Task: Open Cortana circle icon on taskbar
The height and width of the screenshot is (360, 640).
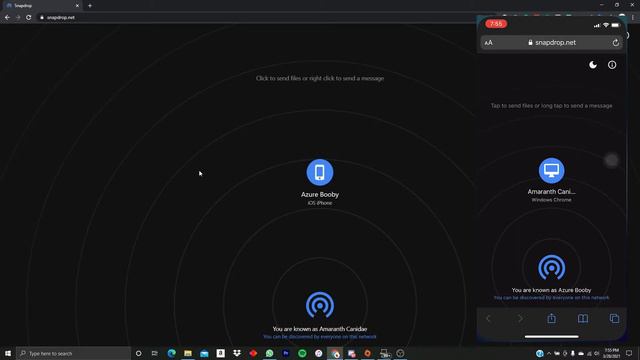Action: tap(138, 353)
